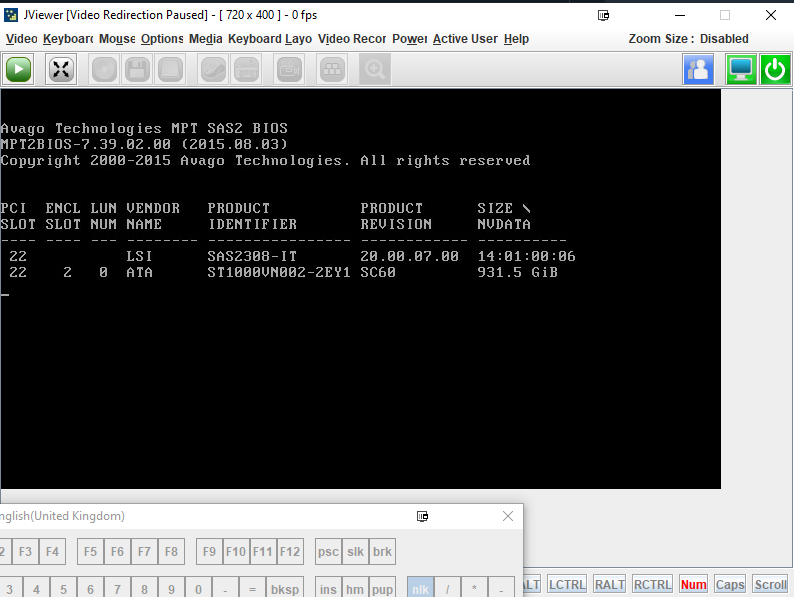The width and height of the screenshot is (794, 597).
Task: Open the hard disk redirection icon
Action: click(170, 69)
